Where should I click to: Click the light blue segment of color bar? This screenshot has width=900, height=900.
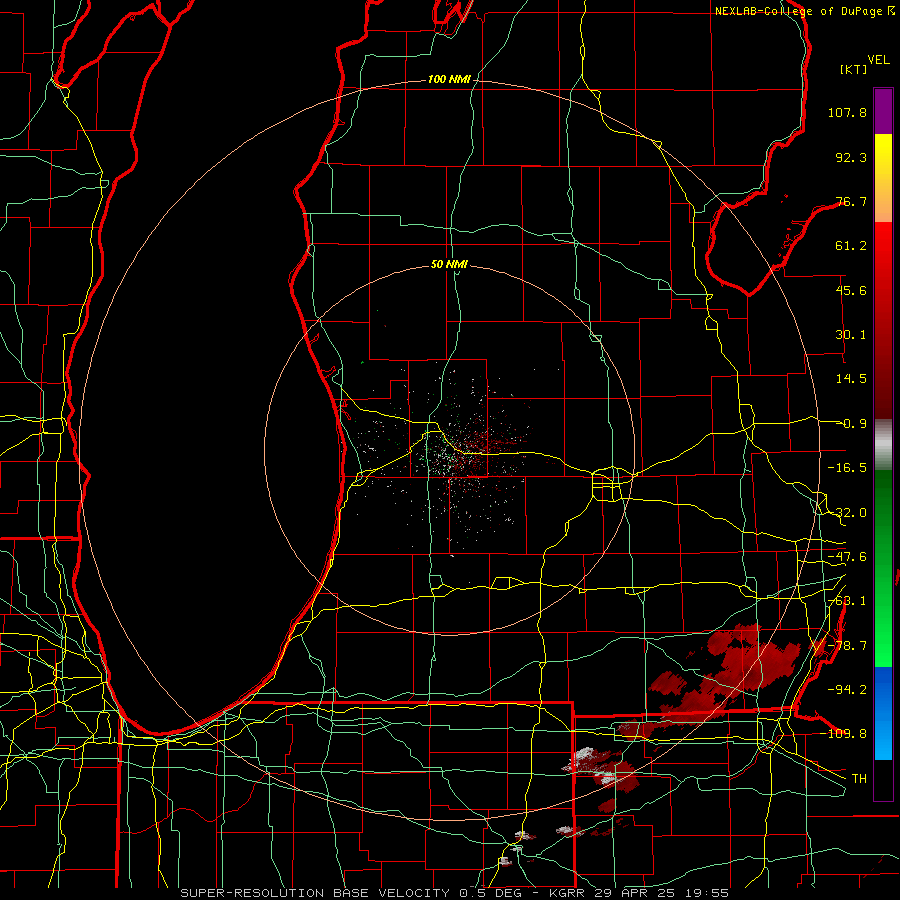point(883,738)
